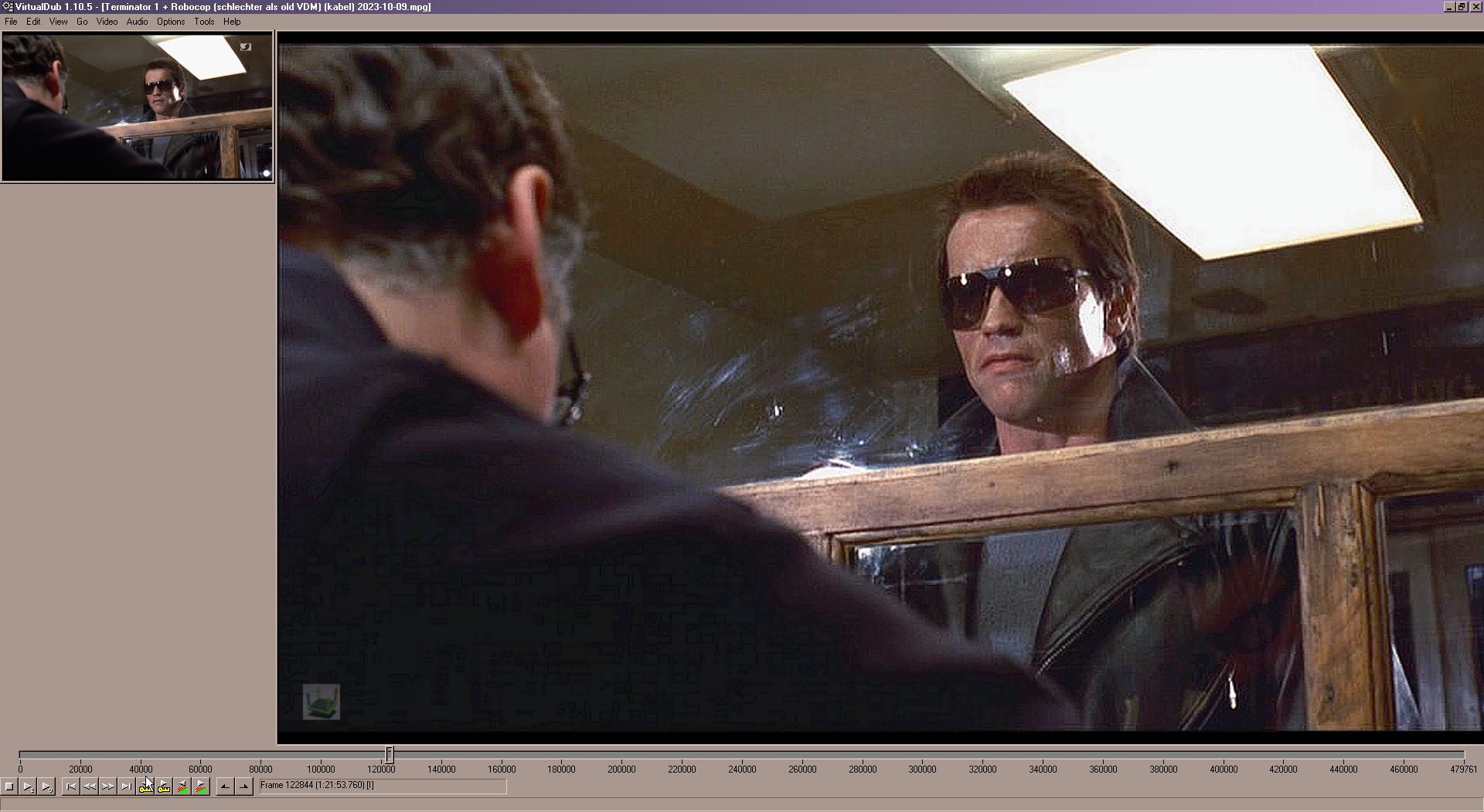Open the Video menu
Screen dimensions: 1484x812
[x=107, y=22]
